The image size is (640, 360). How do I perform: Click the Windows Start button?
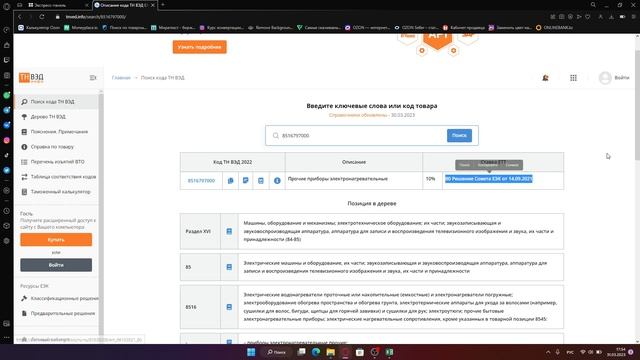tap(251, 352)
